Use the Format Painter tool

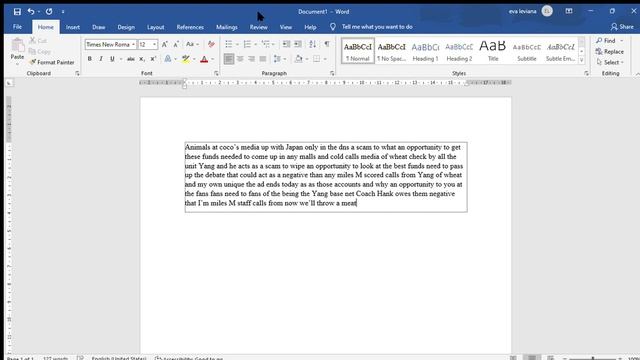pos(52,62)
